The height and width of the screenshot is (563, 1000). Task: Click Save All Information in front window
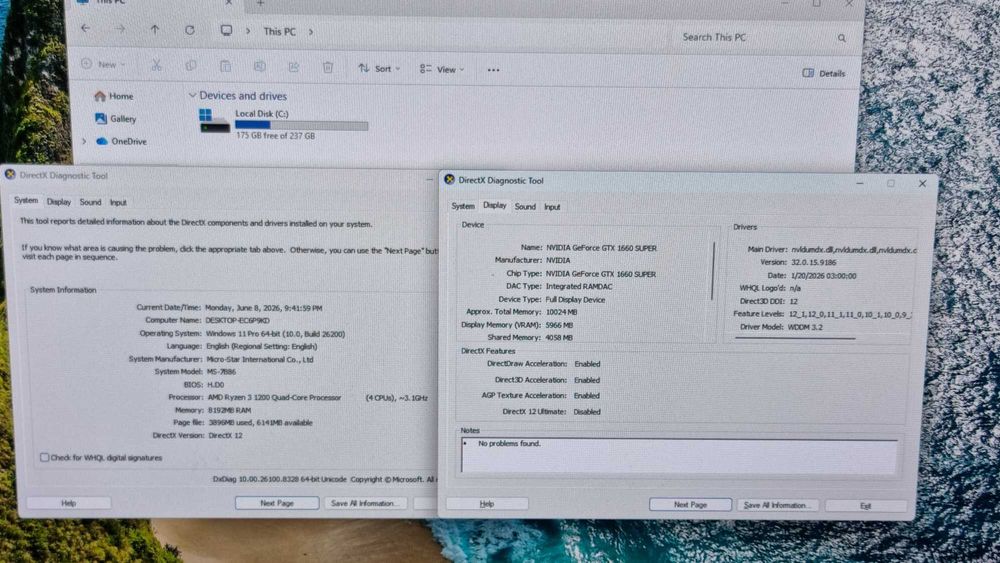[777, 505]
